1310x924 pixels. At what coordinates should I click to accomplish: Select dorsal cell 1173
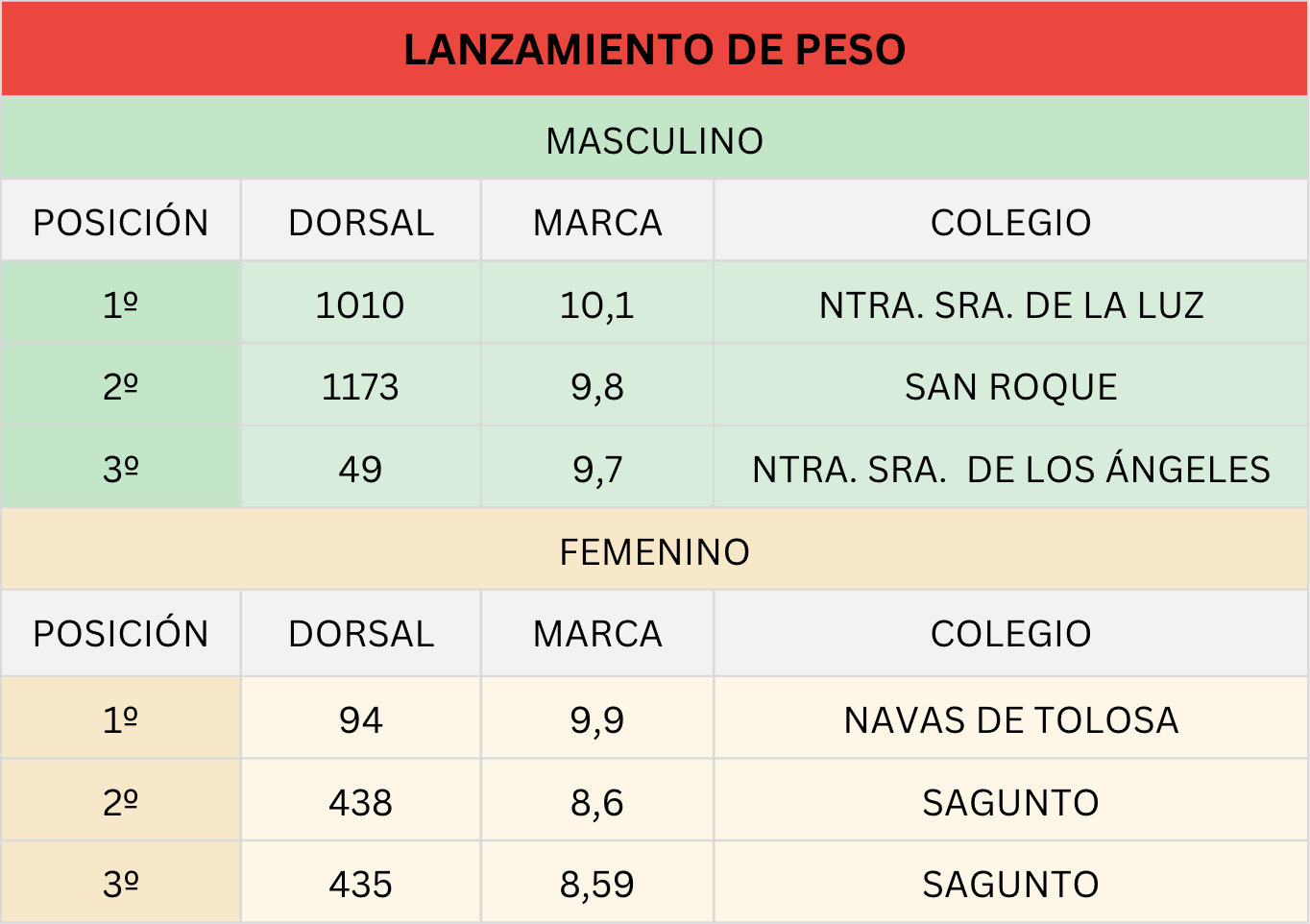click(x=360, y=387)
